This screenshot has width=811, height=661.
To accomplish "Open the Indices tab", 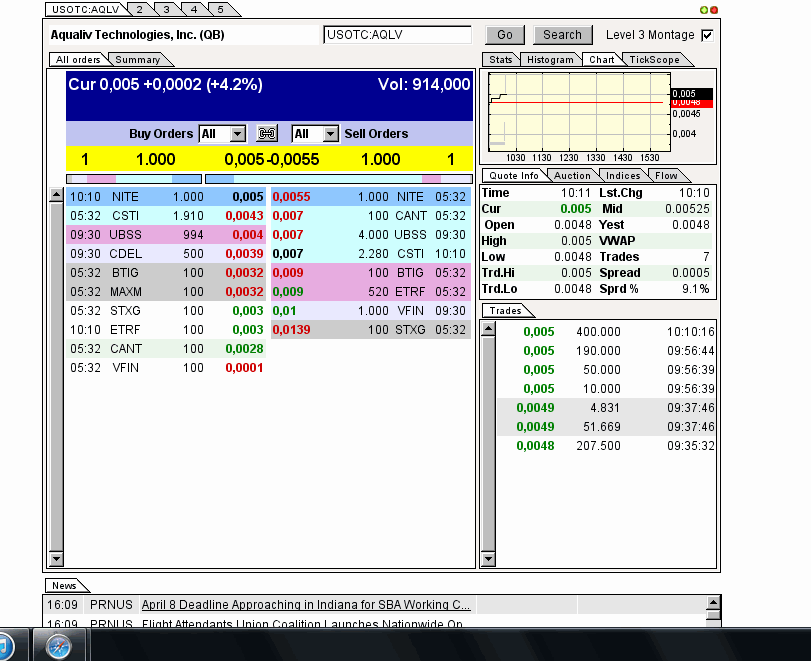I will point(623,175).
